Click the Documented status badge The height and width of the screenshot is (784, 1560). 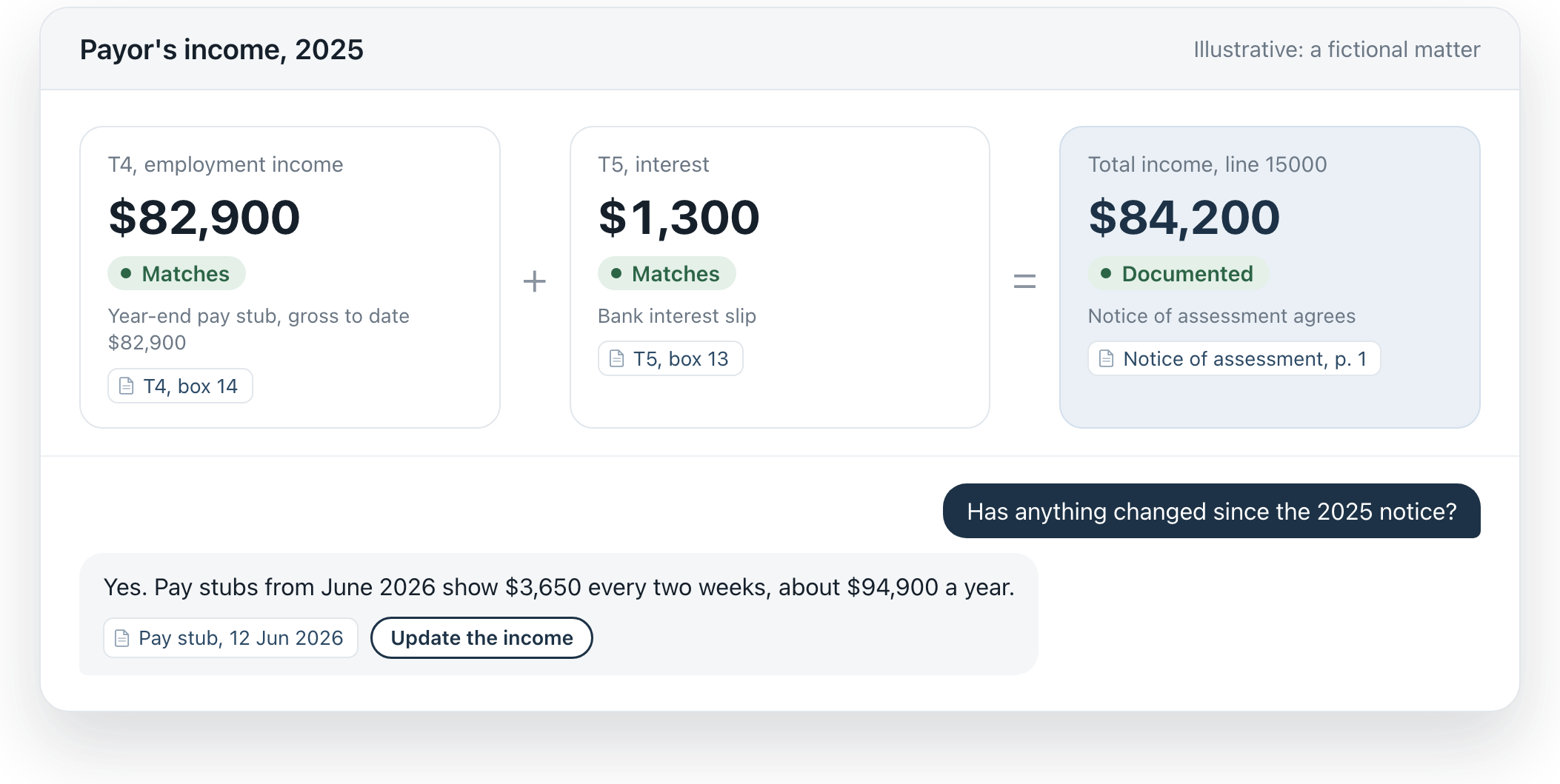(1178, 273)
